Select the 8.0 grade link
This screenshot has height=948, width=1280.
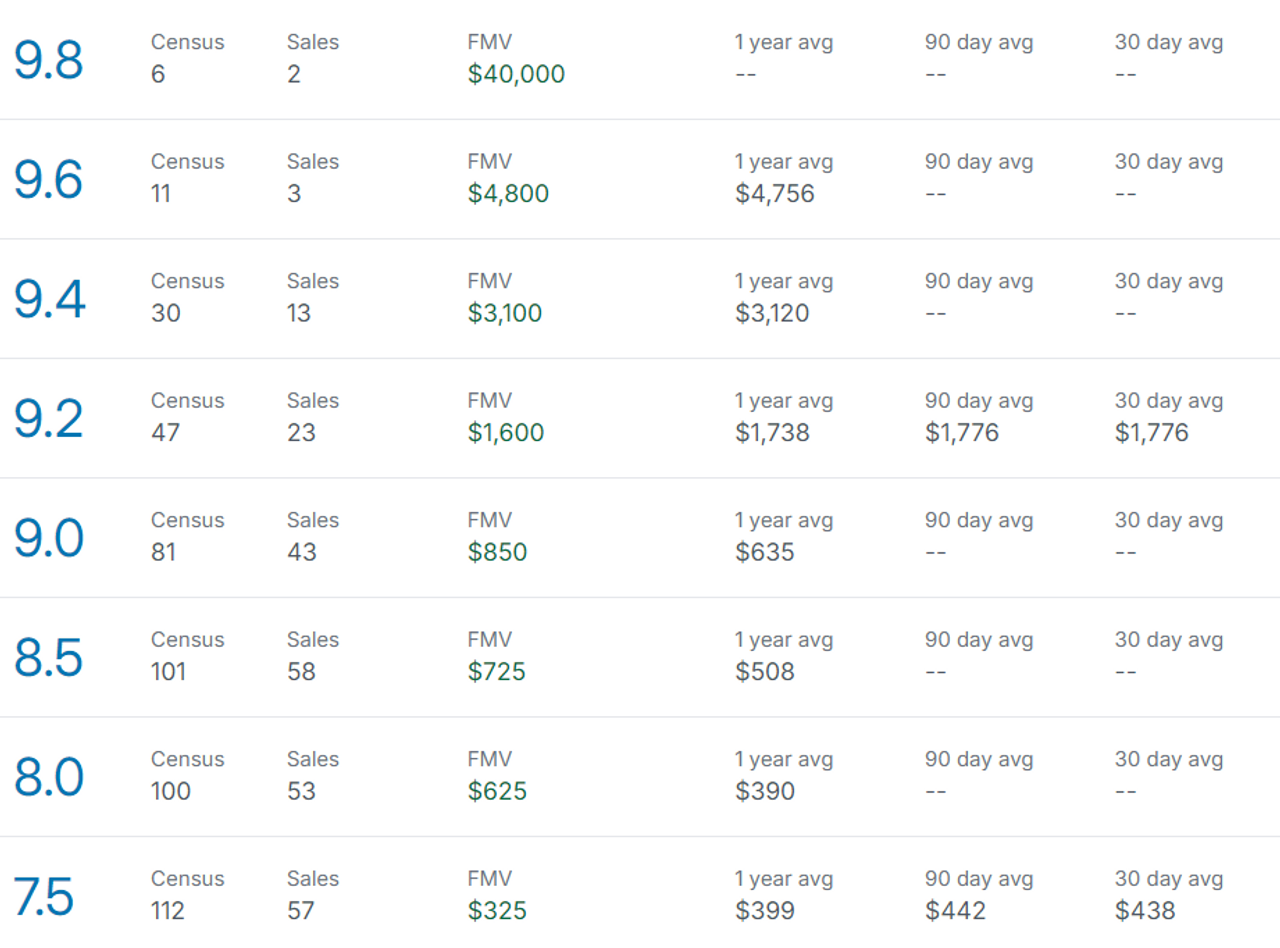(x=48, y=776)
